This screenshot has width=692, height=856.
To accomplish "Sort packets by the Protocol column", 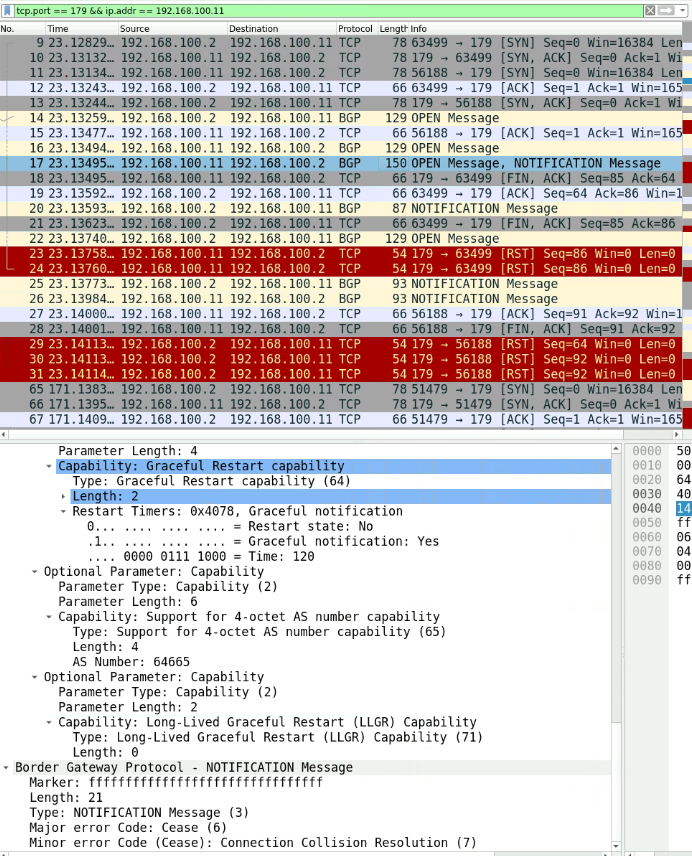I will tap(357, 28).
